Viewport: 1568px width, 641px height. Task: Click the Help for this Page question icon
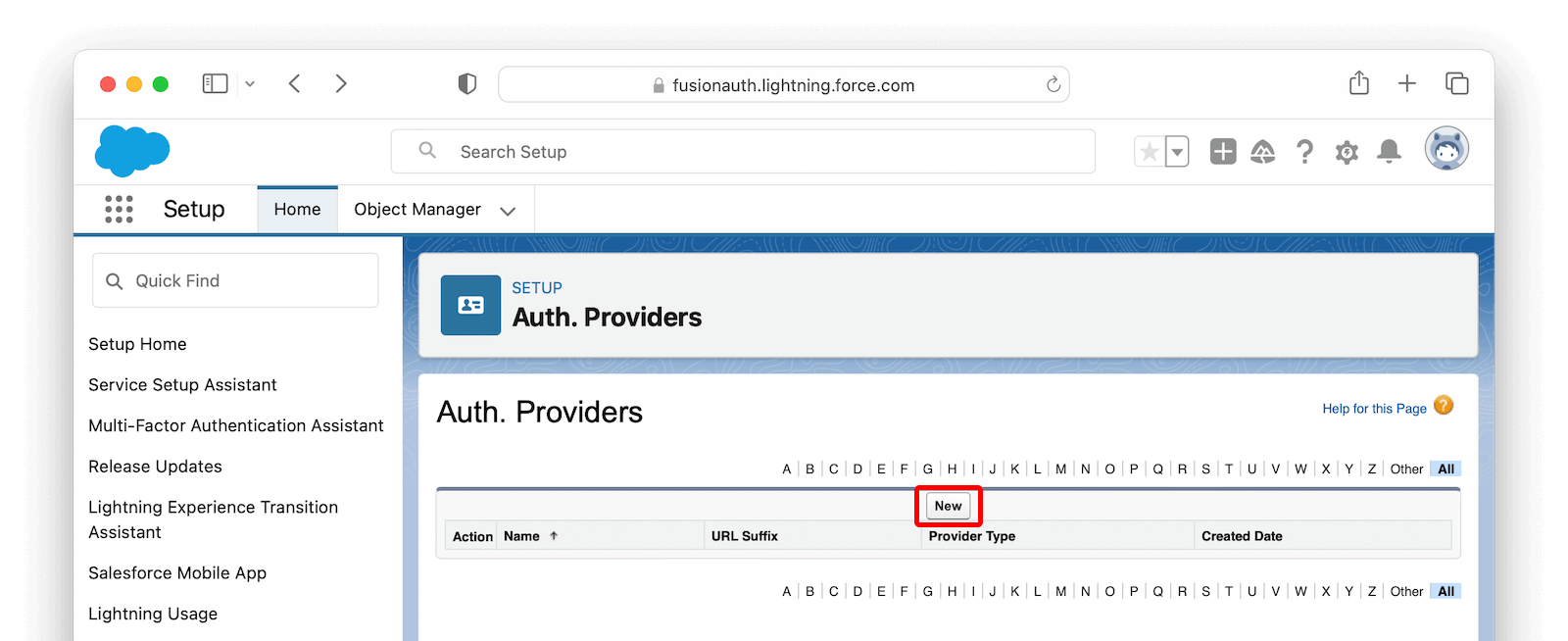click(1444, 406)
